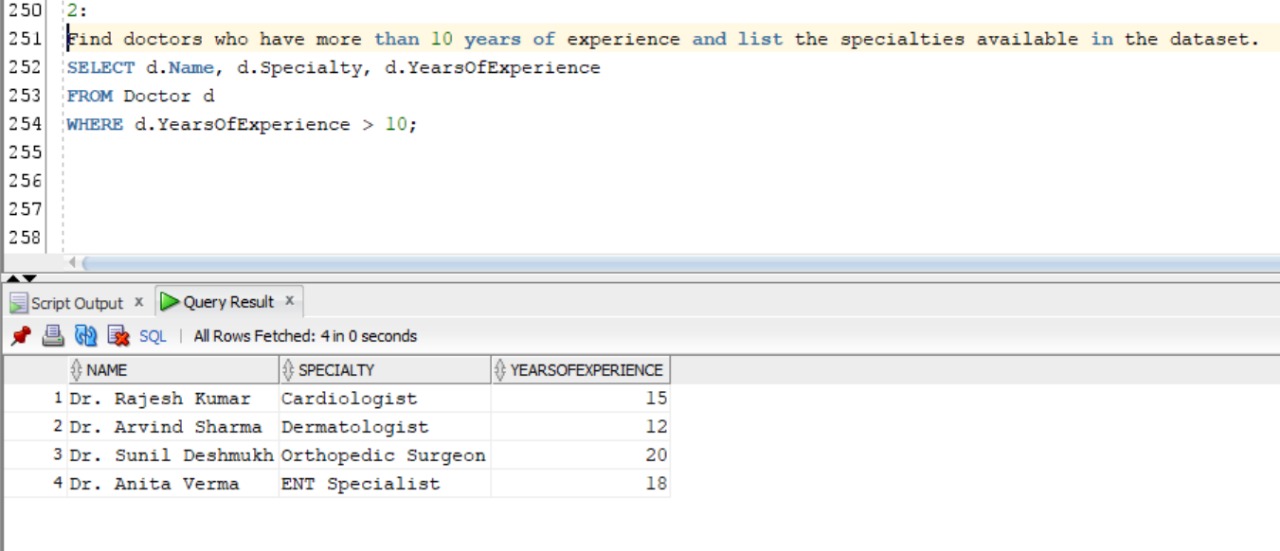
Task: Select the Query Result tab
Action: pos(228,302)
